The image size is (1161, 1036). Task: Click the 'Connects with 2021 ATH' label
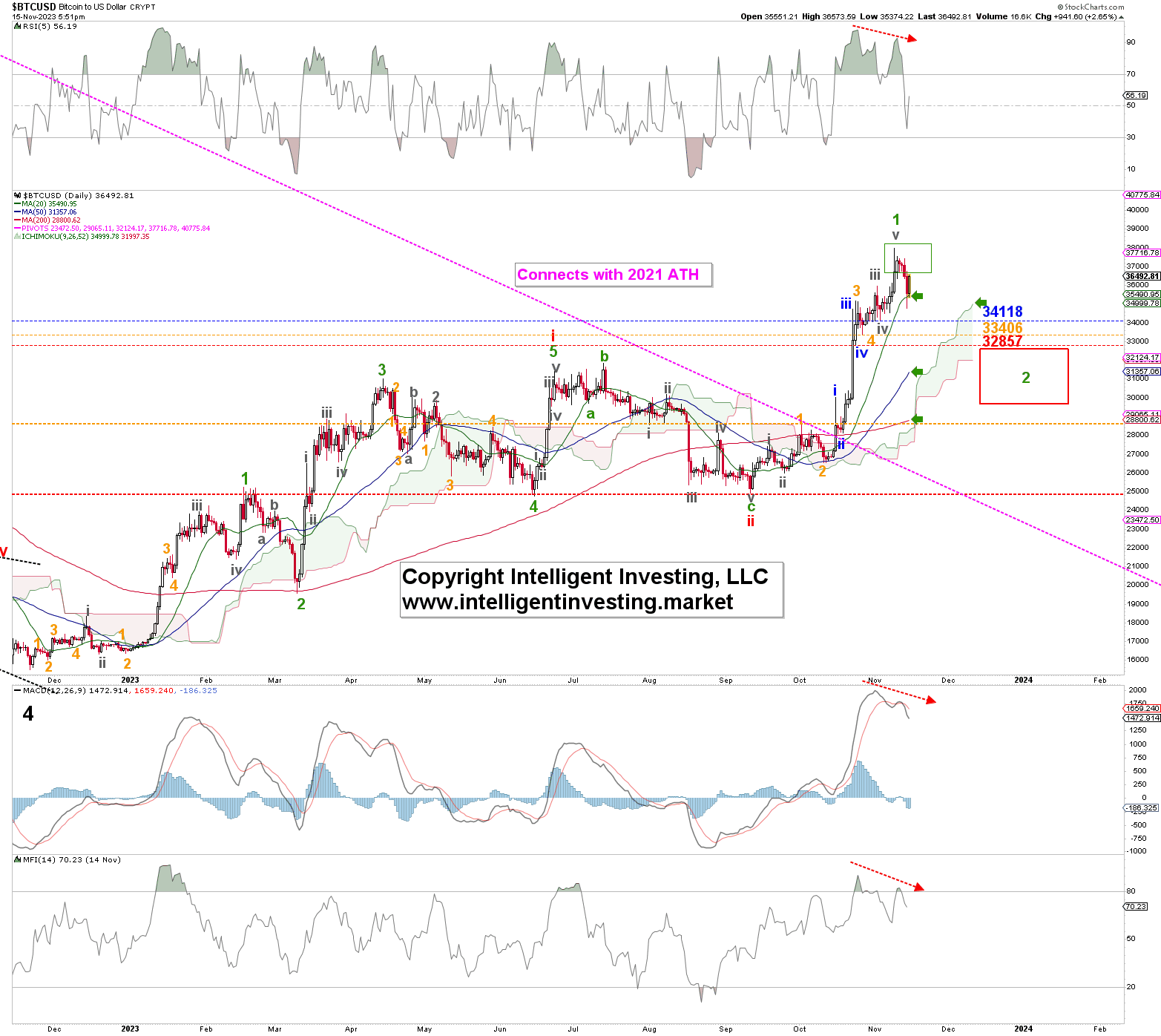(608, 275)
